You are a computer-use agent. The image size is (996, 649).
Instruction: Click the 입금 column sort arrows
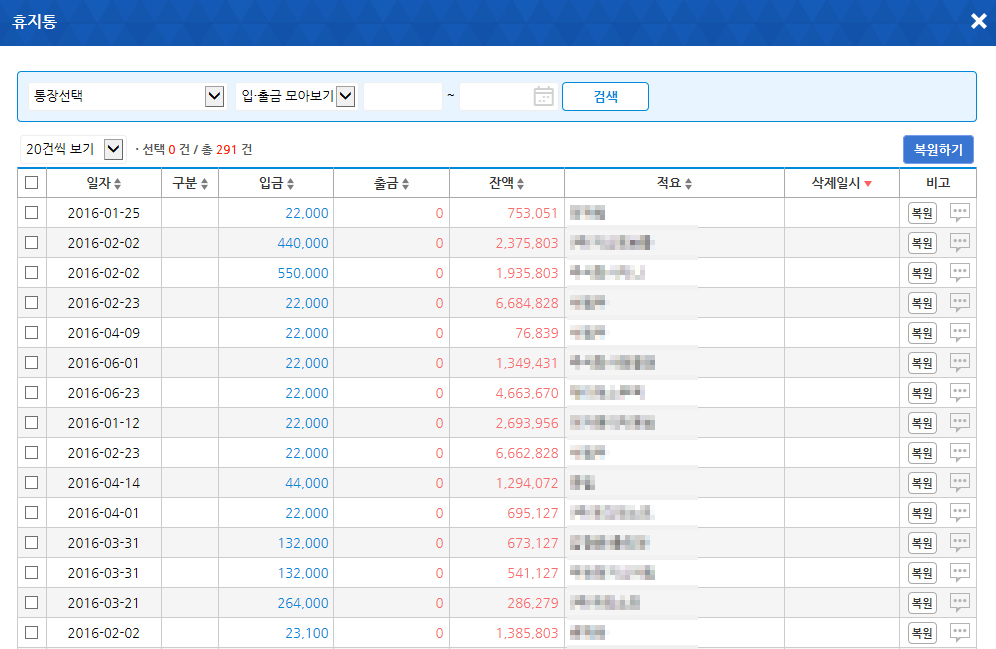(290, 184)
